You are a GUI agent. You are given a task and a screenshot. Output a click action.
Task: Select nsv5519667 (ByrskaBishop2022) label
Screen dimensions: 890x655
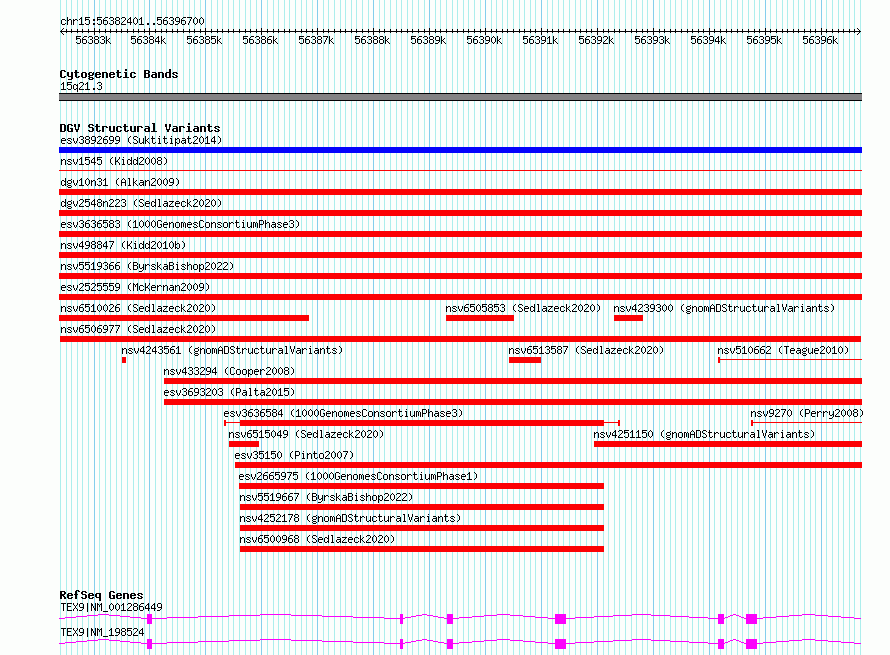[x=326, y=497]
